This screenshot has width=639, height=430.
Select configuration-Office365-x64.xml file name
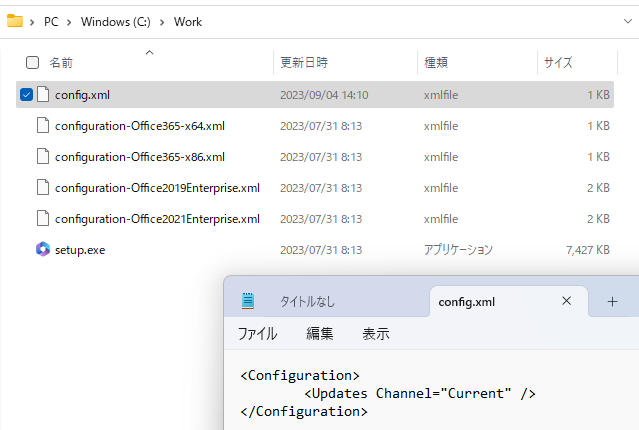(140, 126)
